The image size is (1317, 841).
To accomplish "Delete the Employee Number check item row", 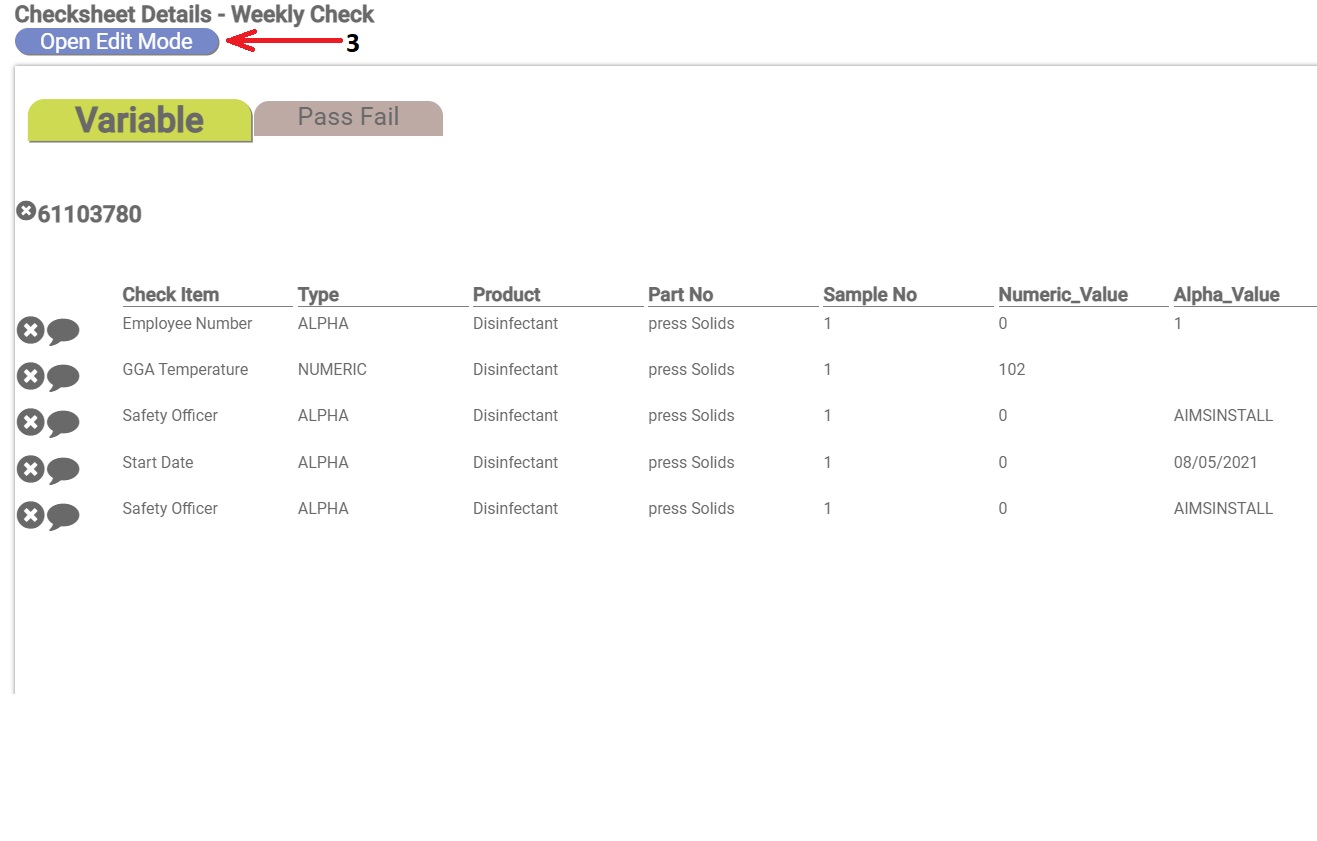I will point(29,329).
